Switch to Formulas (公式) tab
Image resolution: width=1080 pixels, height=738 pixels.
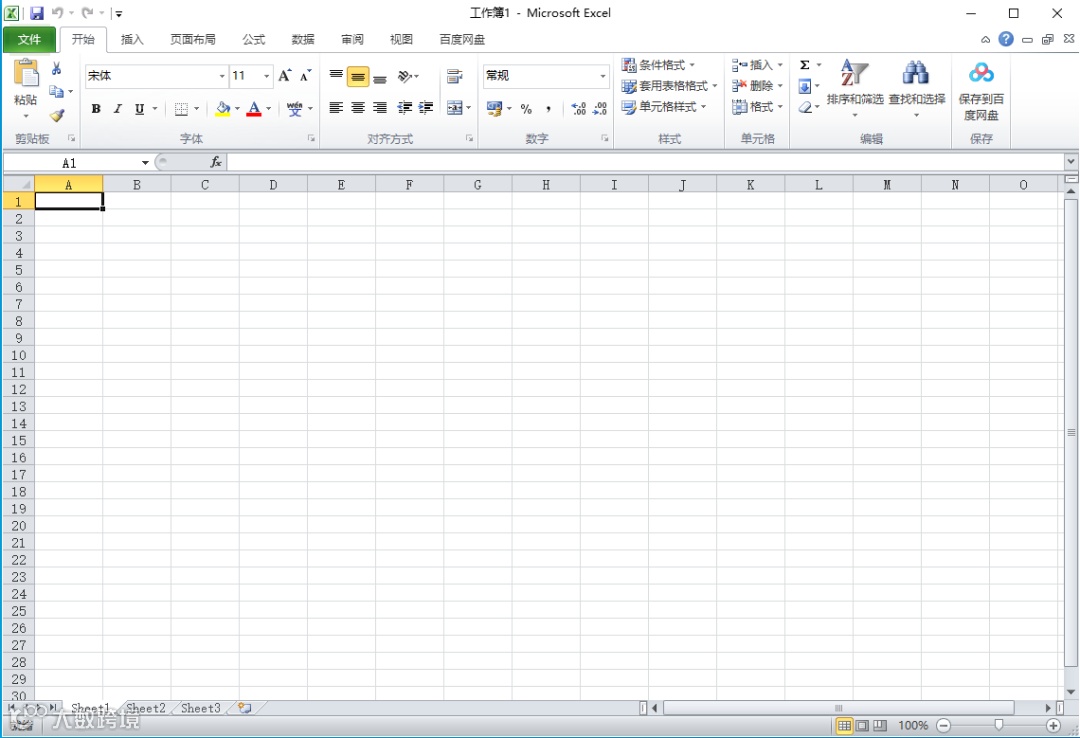click(253, 39)
